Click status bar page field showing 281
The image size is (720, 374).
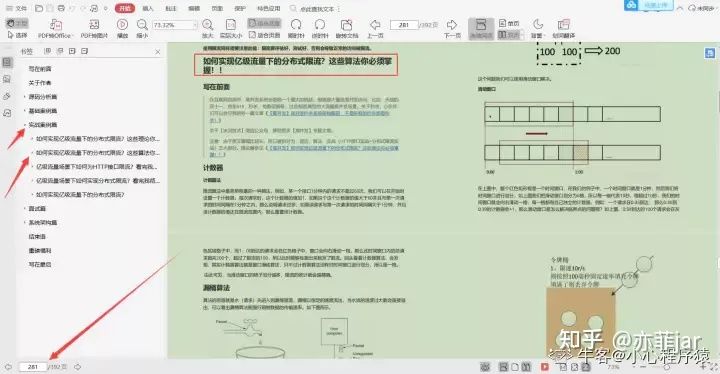coord(33,367)
